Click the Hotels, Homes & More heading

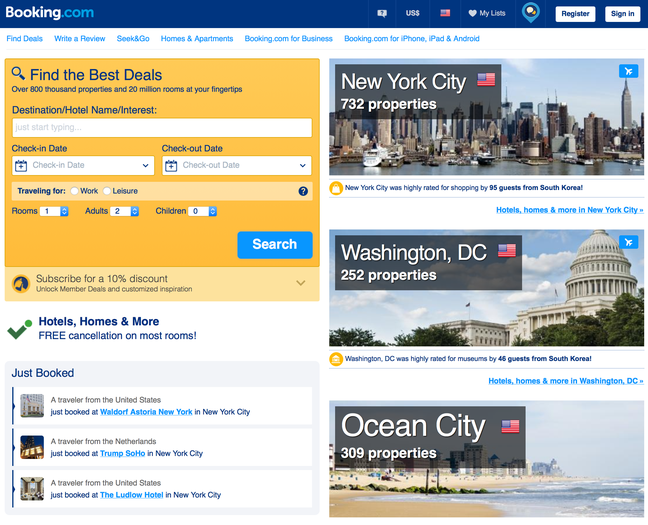tap(99, 321)
